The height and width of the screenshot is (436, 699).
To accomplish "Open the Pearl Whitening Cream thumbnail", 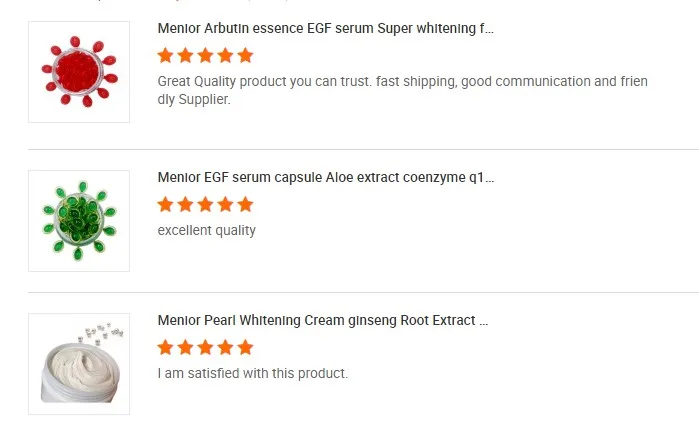I will pyautogui.click(x=79, y=364).
